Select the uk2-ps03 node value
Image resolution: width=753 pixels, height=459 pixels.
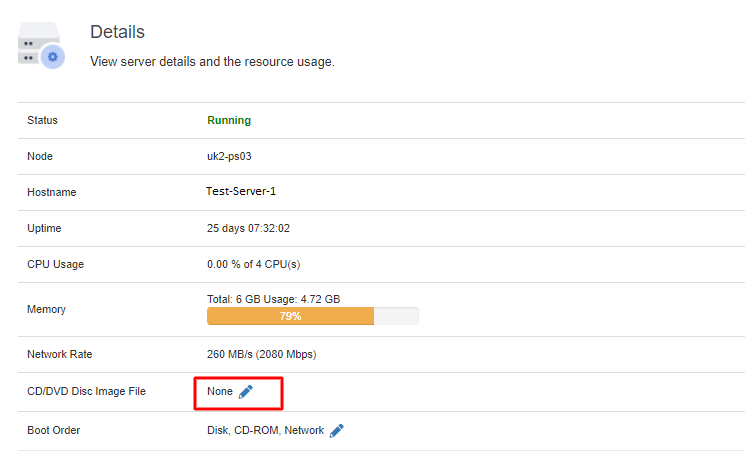pos(229,156)
